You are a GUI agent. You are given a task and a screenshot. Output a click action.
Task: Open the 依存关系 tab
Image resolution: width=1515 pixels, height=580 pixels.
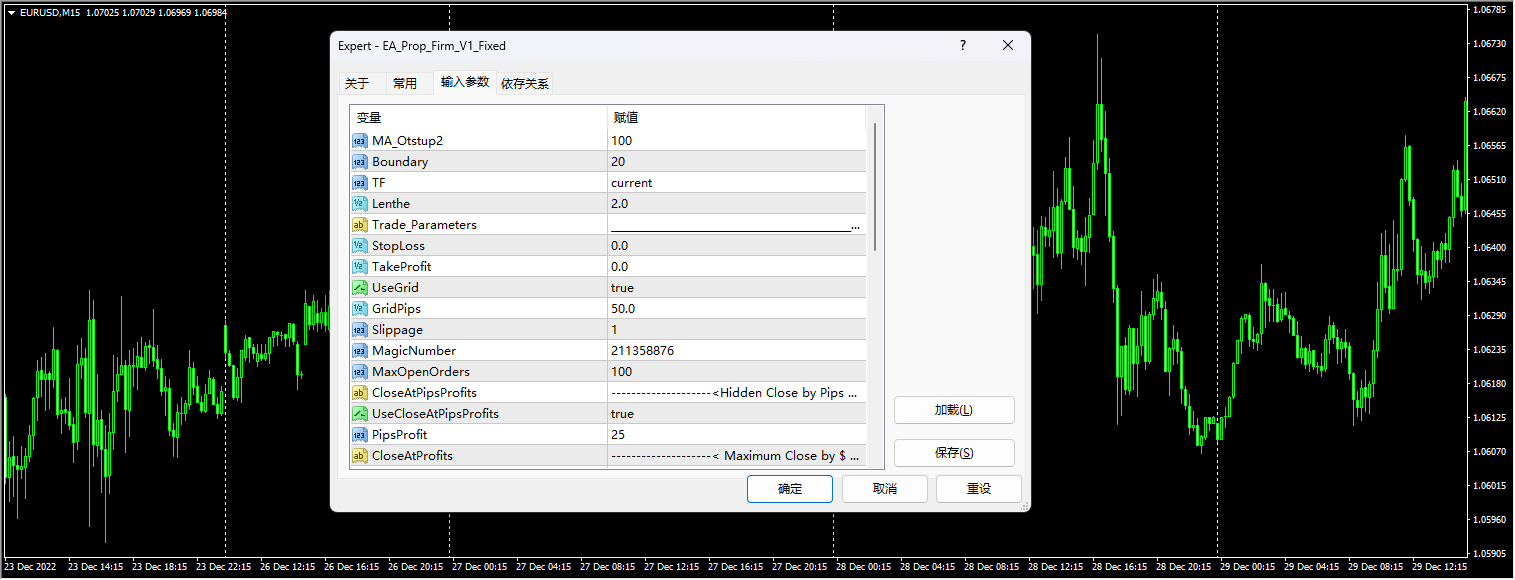[524, 83]
